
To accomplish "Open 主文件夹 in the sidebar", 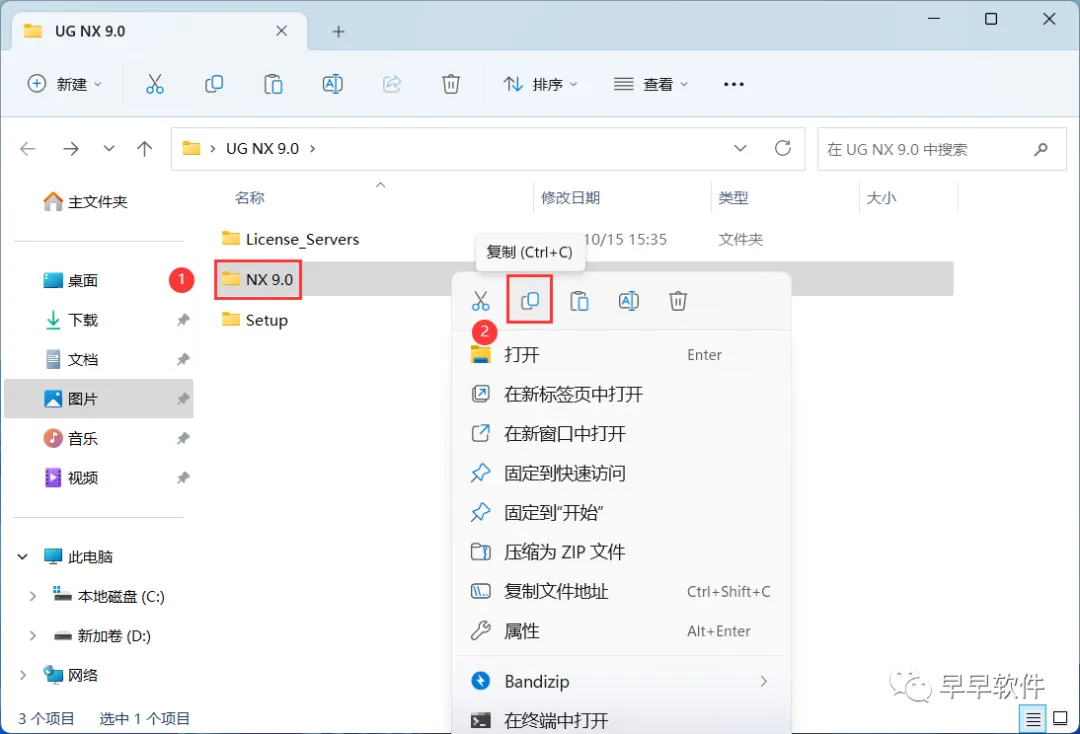I will [x=85, y=202].
